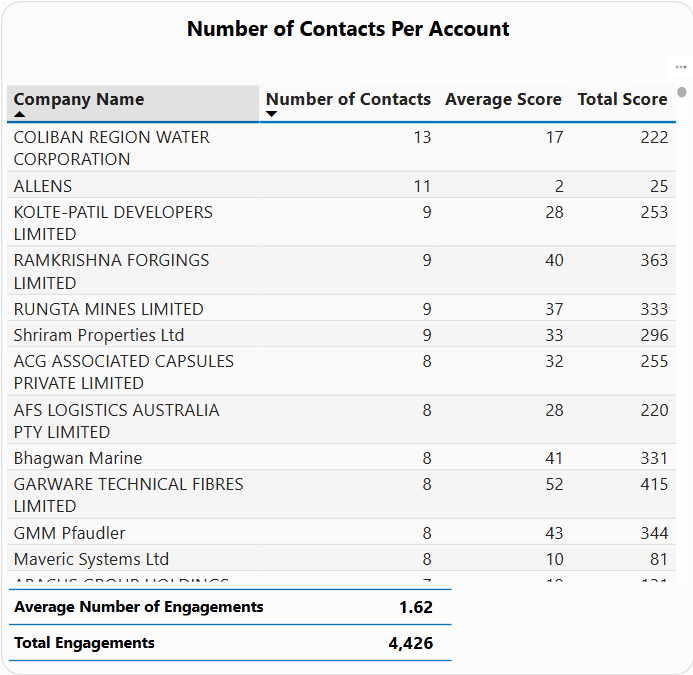Click total score 363 for RAMKRISHNA FORGINGS
693x675 pixels.
click(654, 260)
